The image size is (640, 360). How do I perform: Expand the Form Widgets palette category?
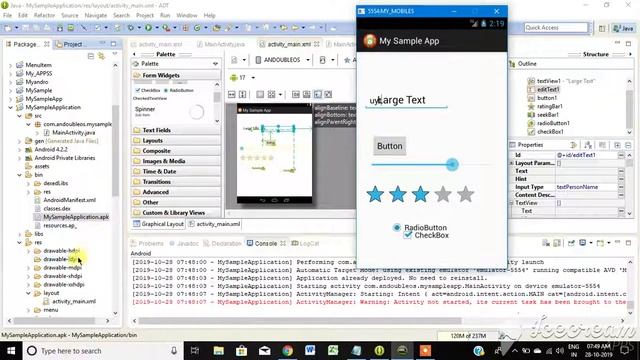point(176,75)
